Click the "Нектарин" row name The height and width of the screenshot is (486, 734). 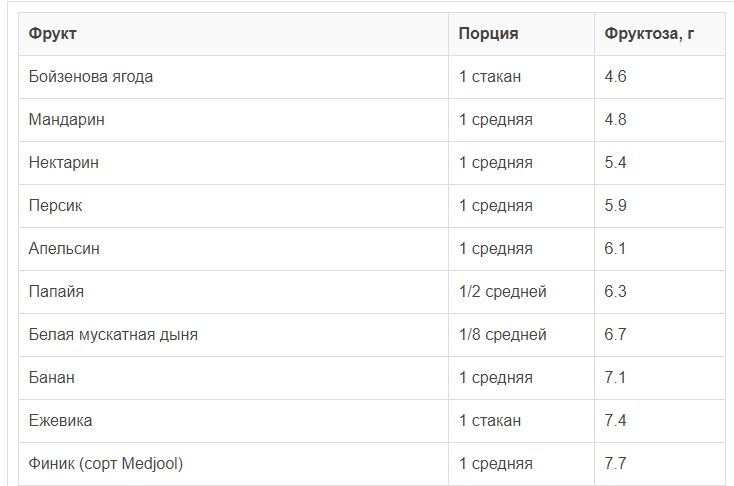(64, 163)
